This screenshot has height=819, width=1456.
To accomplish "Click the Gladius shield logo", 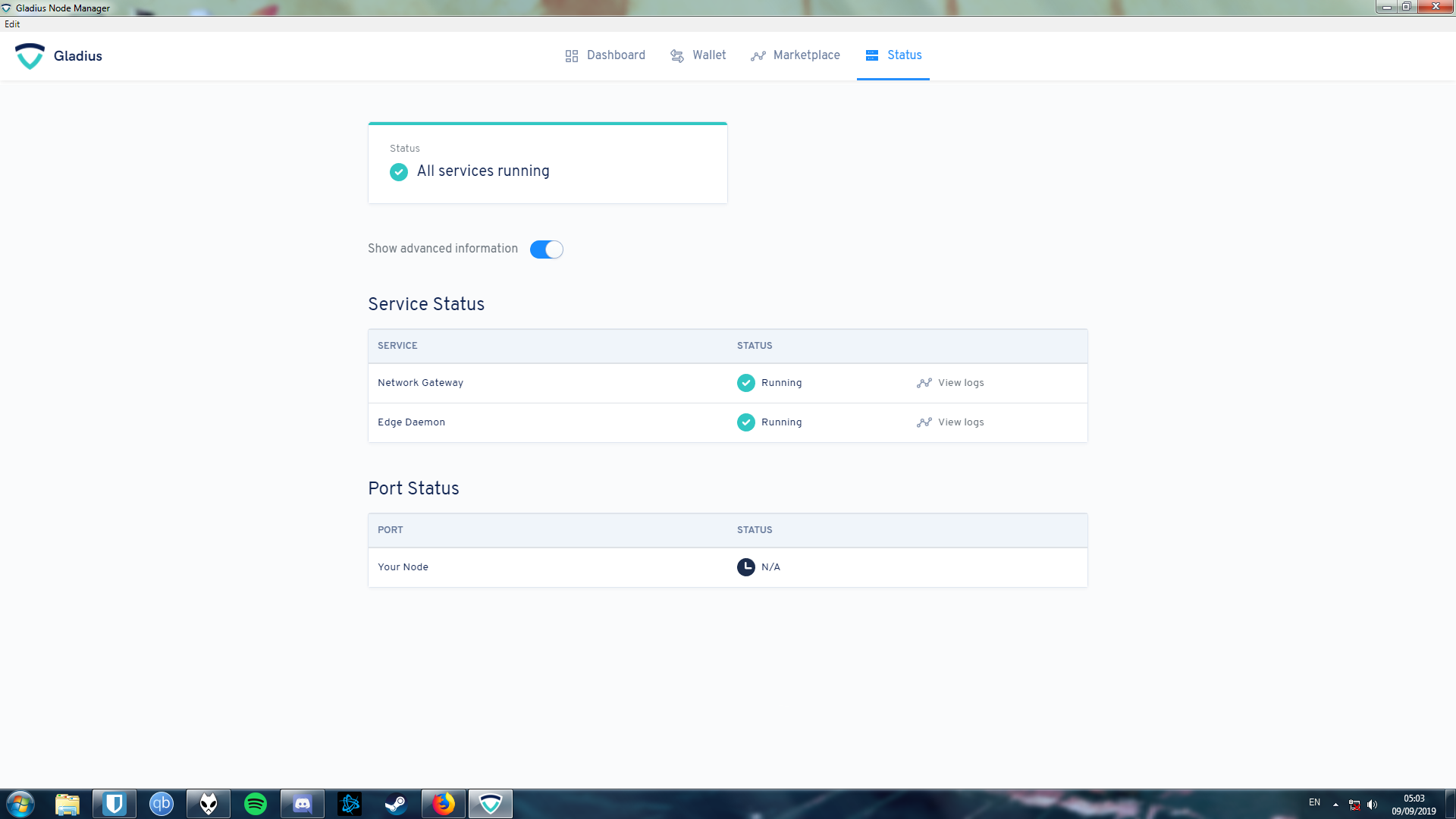I will [30, 56].
